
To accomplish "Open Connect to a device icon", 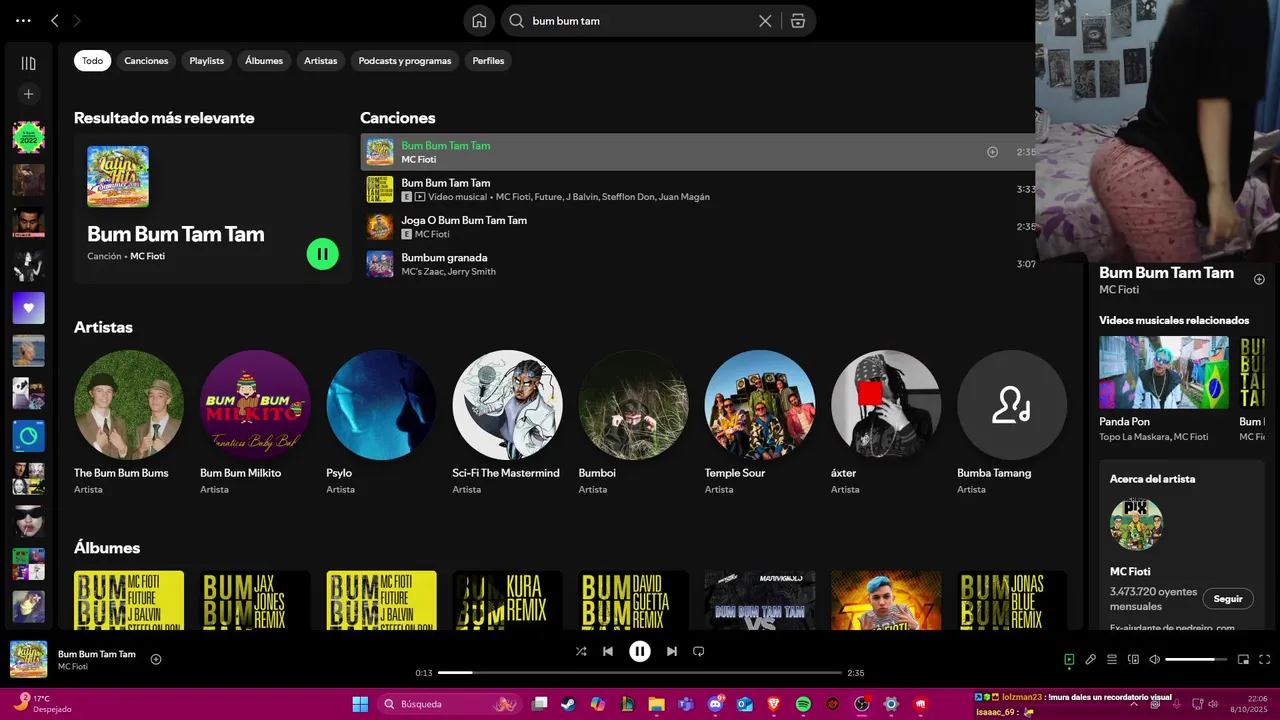I will click(x=1133, y=660).
